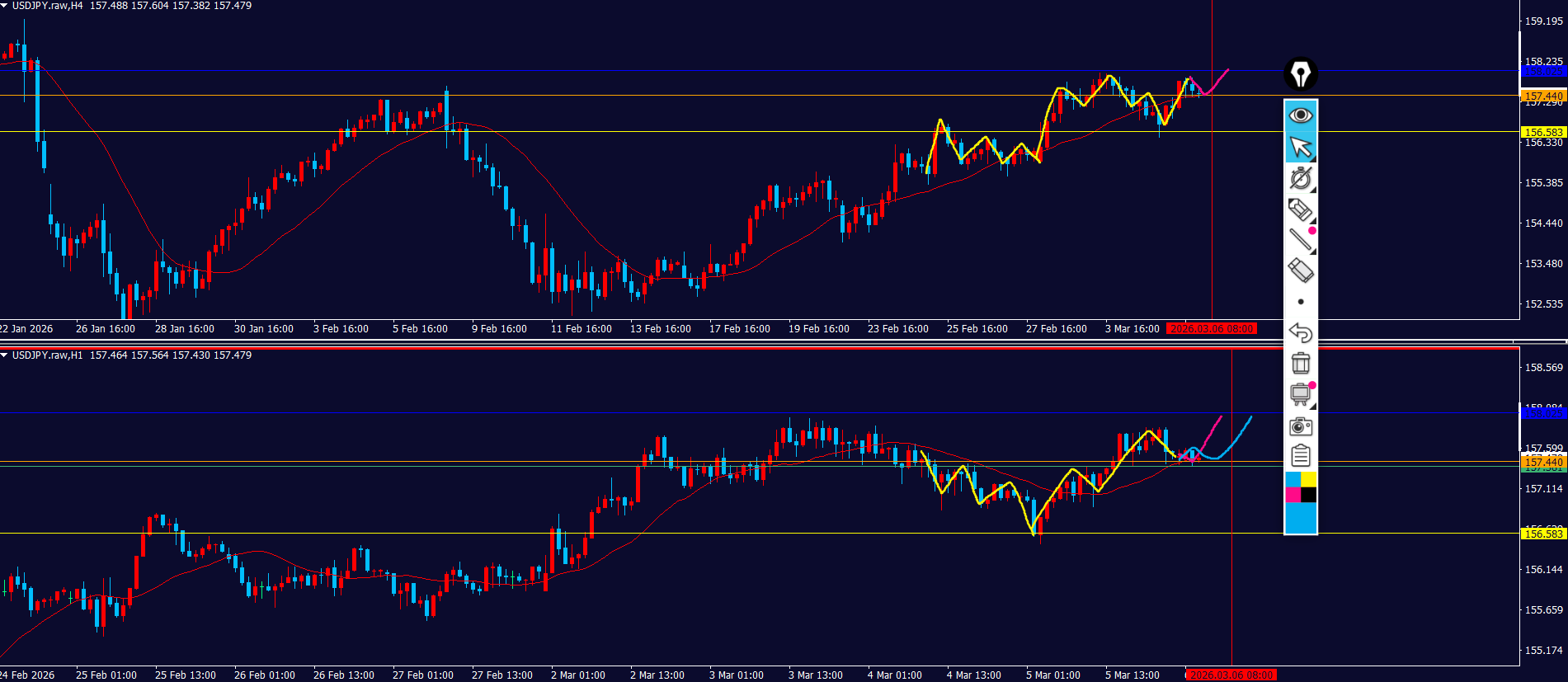
Task: Expand the USDJPY.raw,H1 chart title arrow
Action: (x=4, y=355)
